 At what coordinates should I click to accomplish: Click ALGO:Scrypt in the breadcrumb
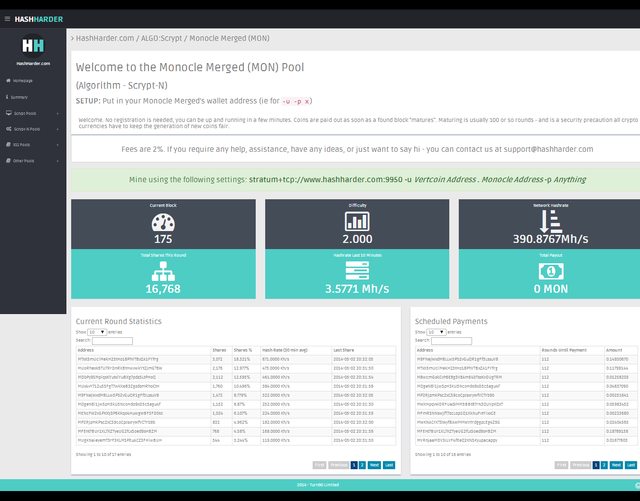[162, 38]
